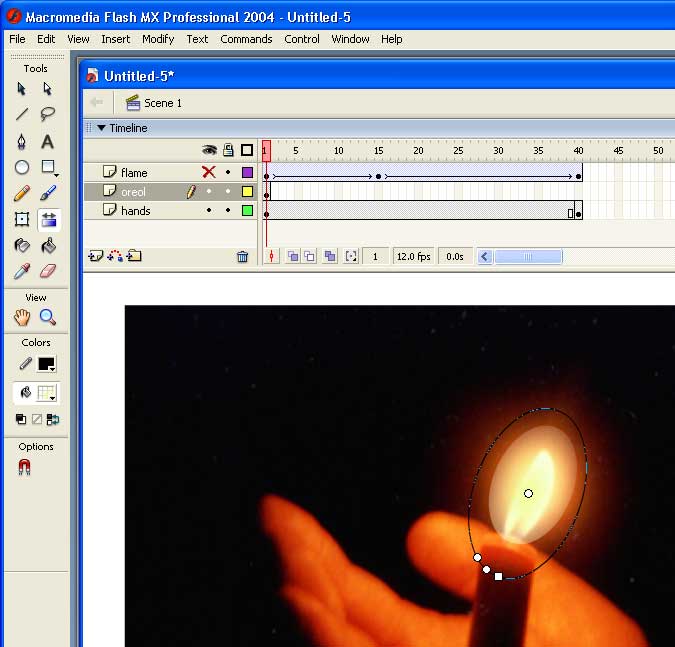The image size is (675, 647).
Task: Toggle lock on hands layer
Action: [228, 211]
